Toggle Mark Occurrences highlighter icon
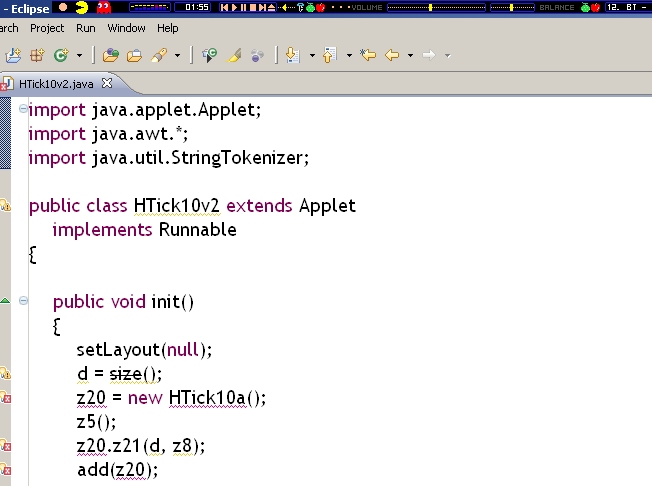 (234, 55)
